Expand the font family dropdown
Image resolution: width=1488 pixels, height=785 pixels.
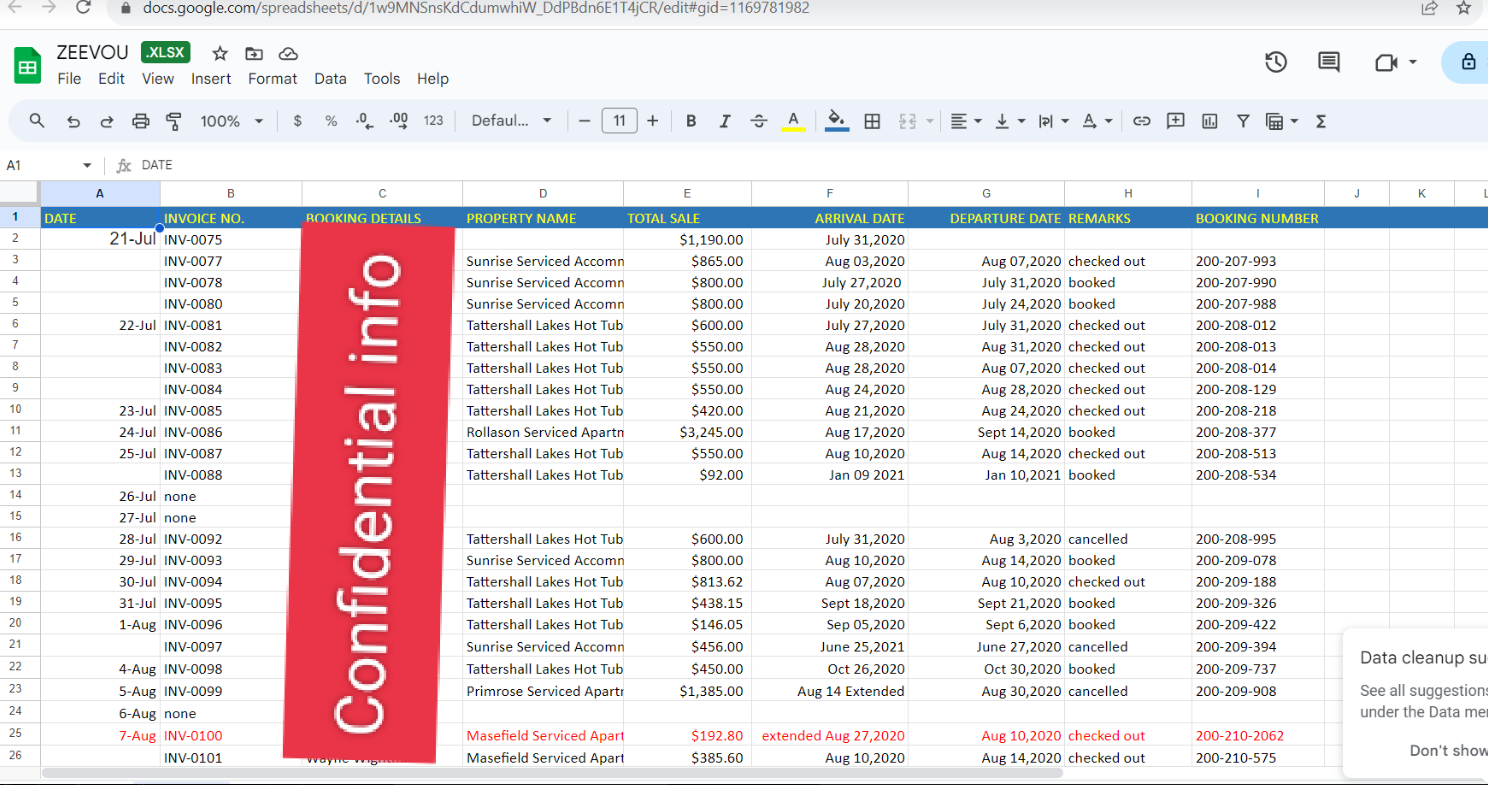click(x=511, y=121)
